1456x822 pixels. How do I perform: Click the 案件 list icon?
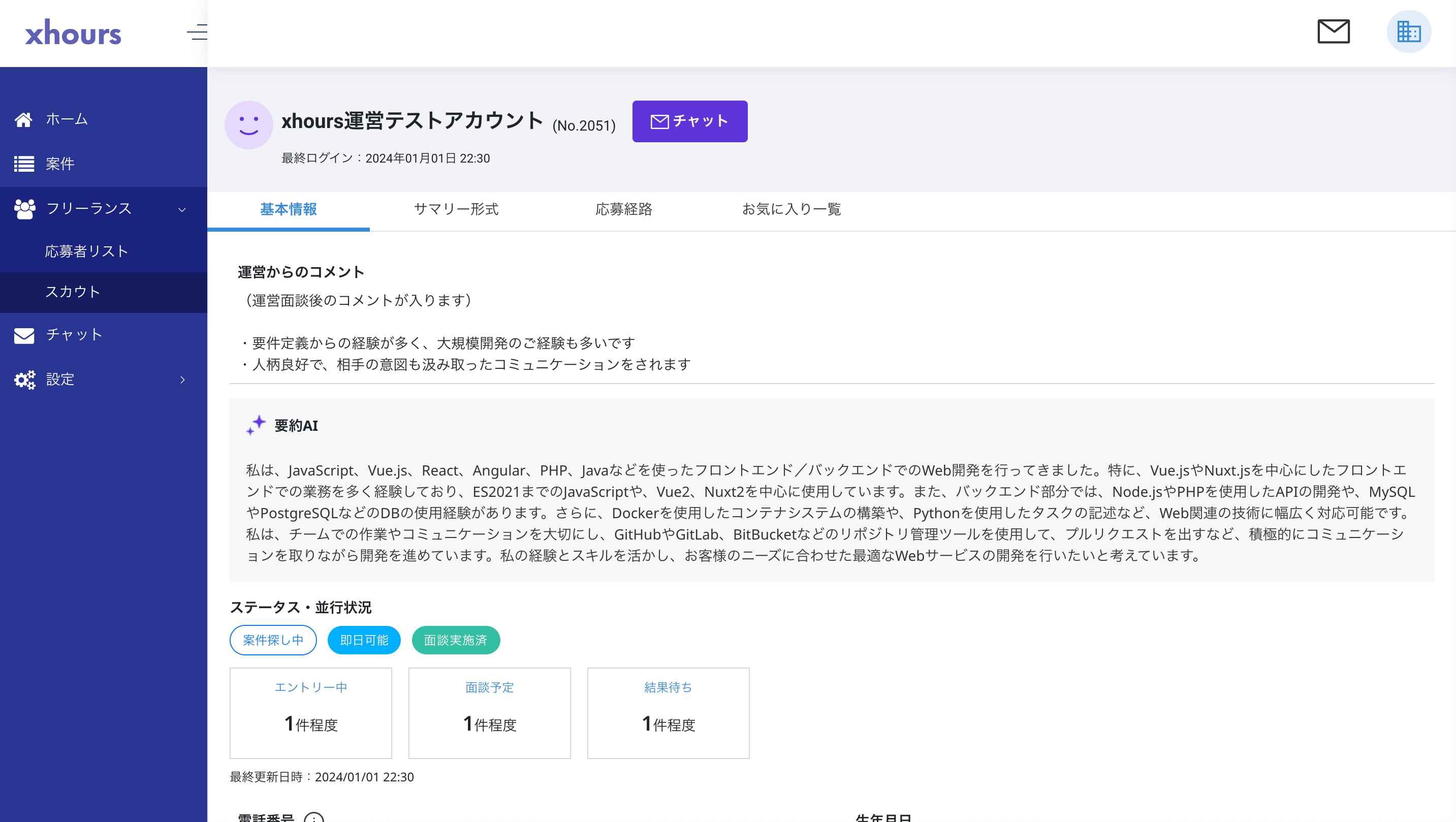(24, 164)
